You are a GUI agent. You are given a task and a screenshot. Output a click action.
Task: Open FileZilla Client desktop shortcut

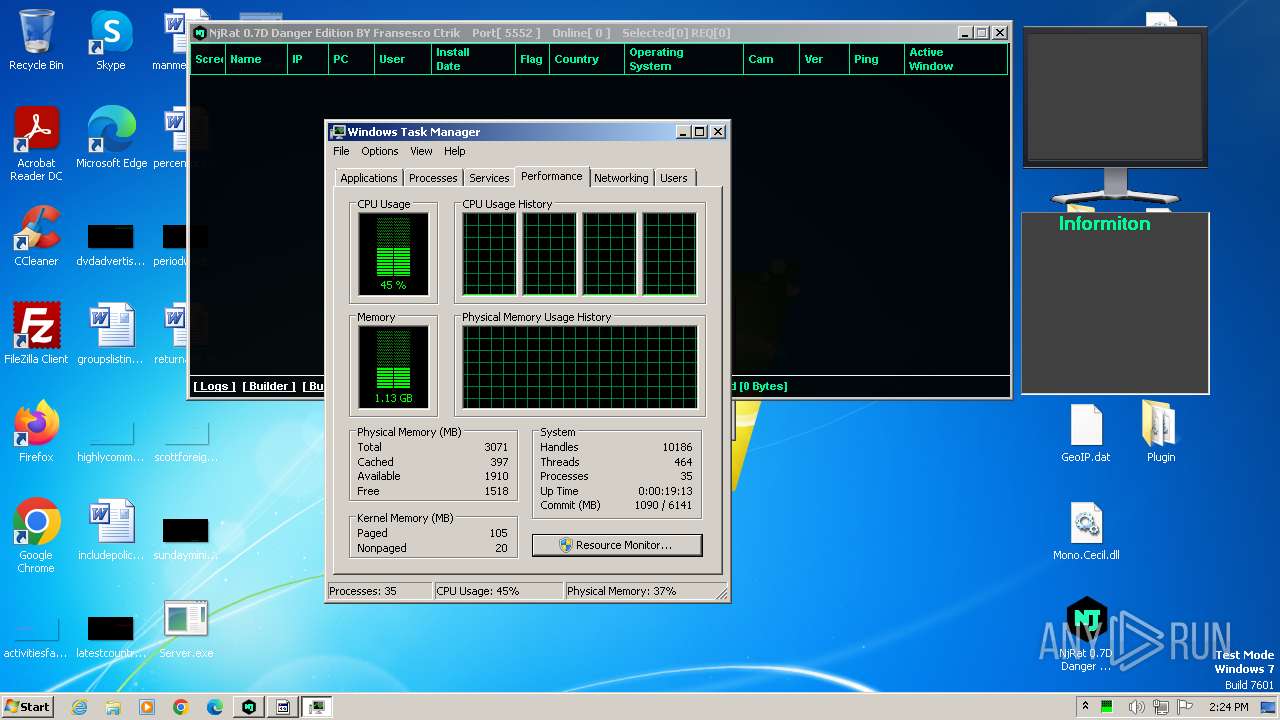(36, 334)
